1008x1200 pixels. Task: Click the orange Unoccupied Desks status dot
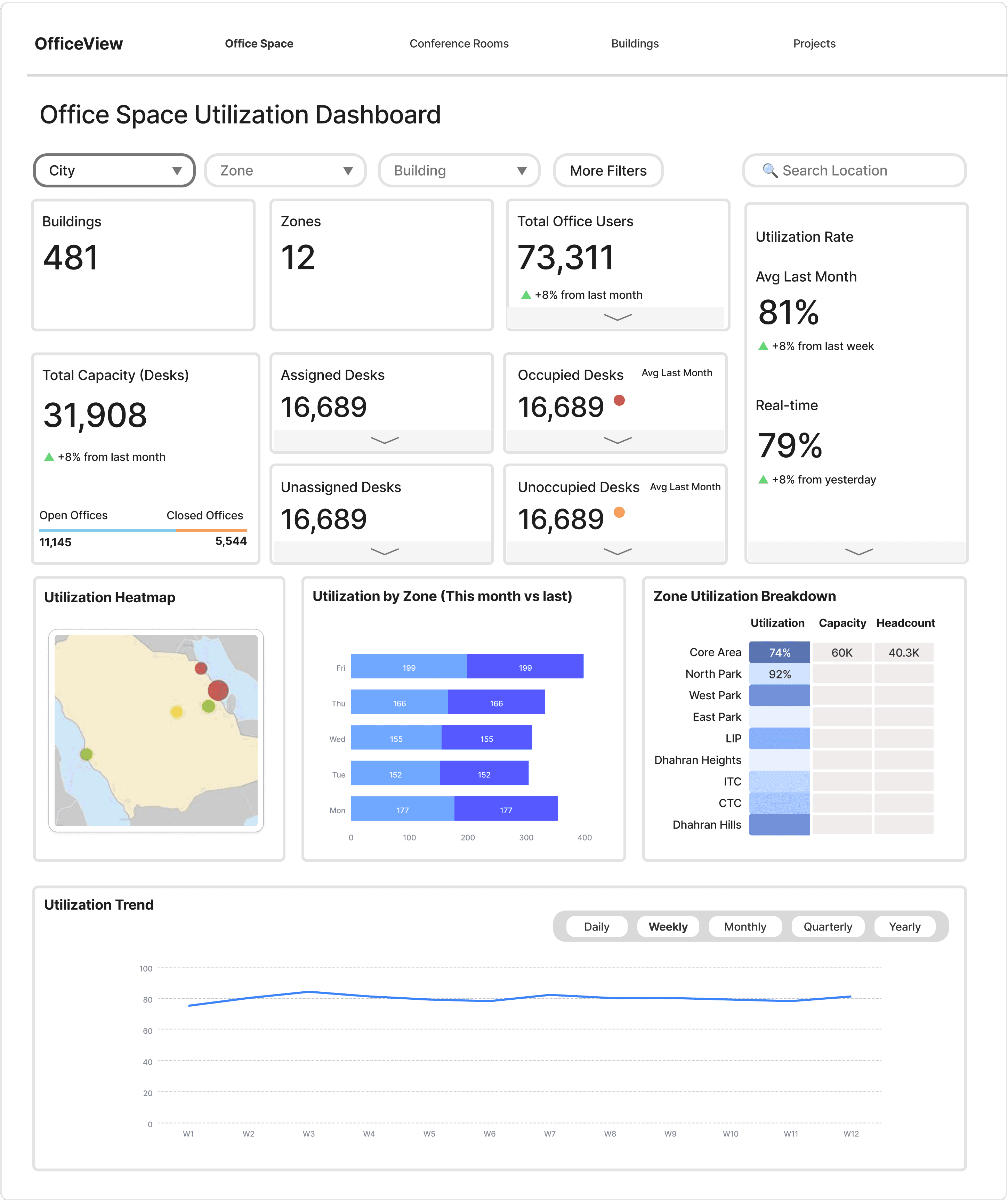[619, 512]
